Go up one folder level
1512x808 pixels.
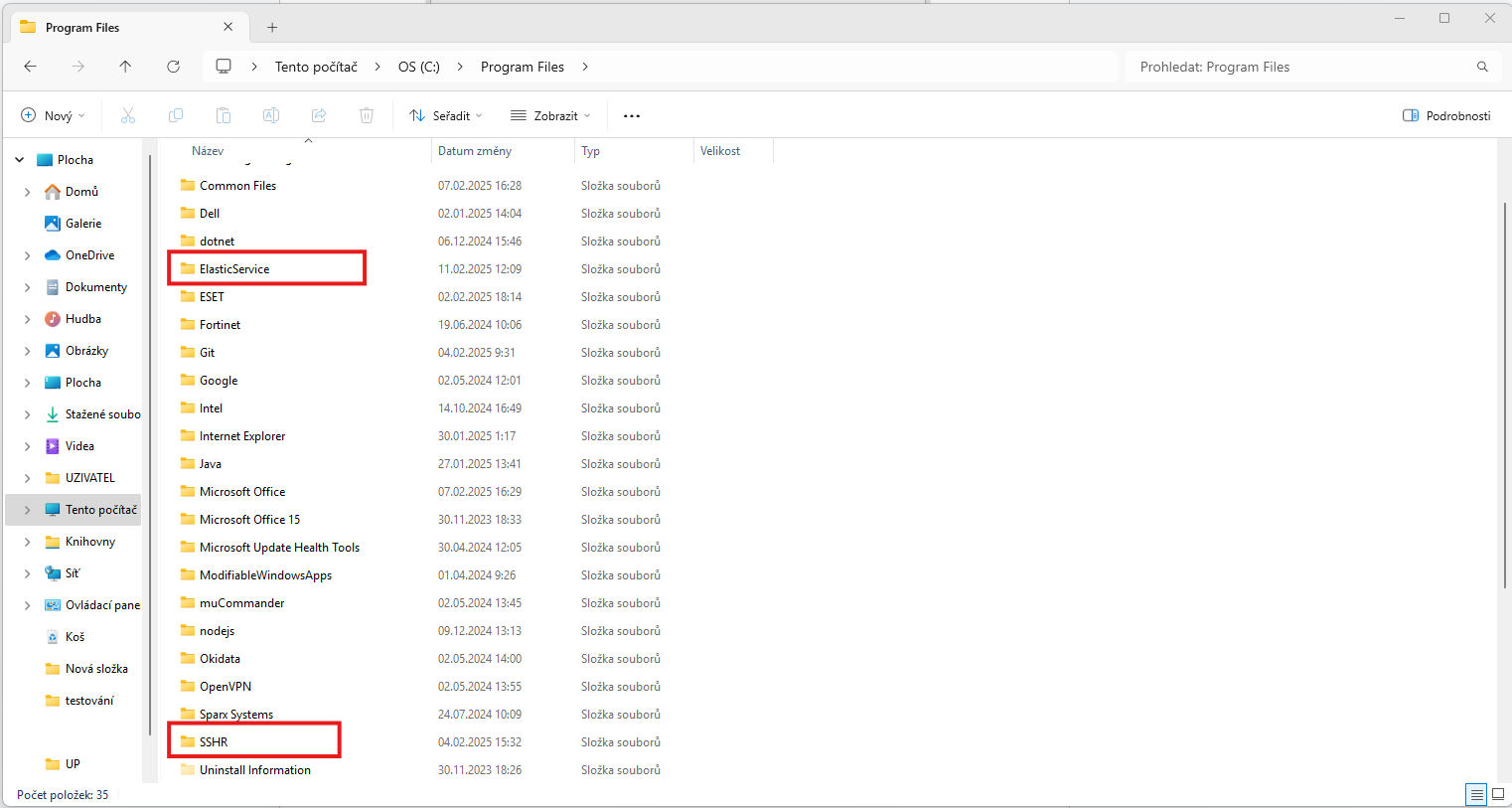click(x=125, y=67)
